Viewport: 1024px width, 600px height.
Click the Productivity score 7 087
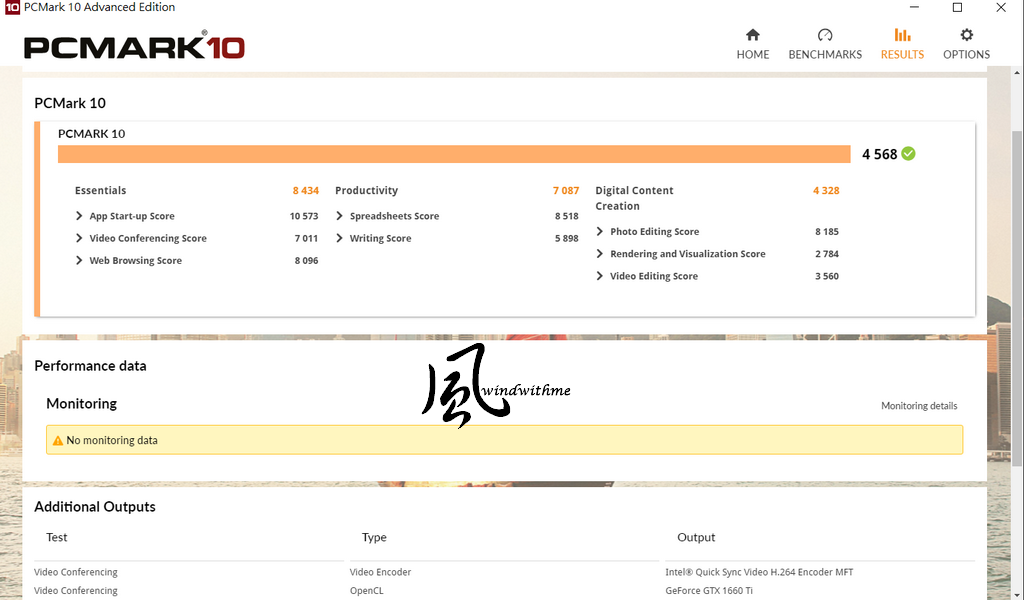pos(566,191)
